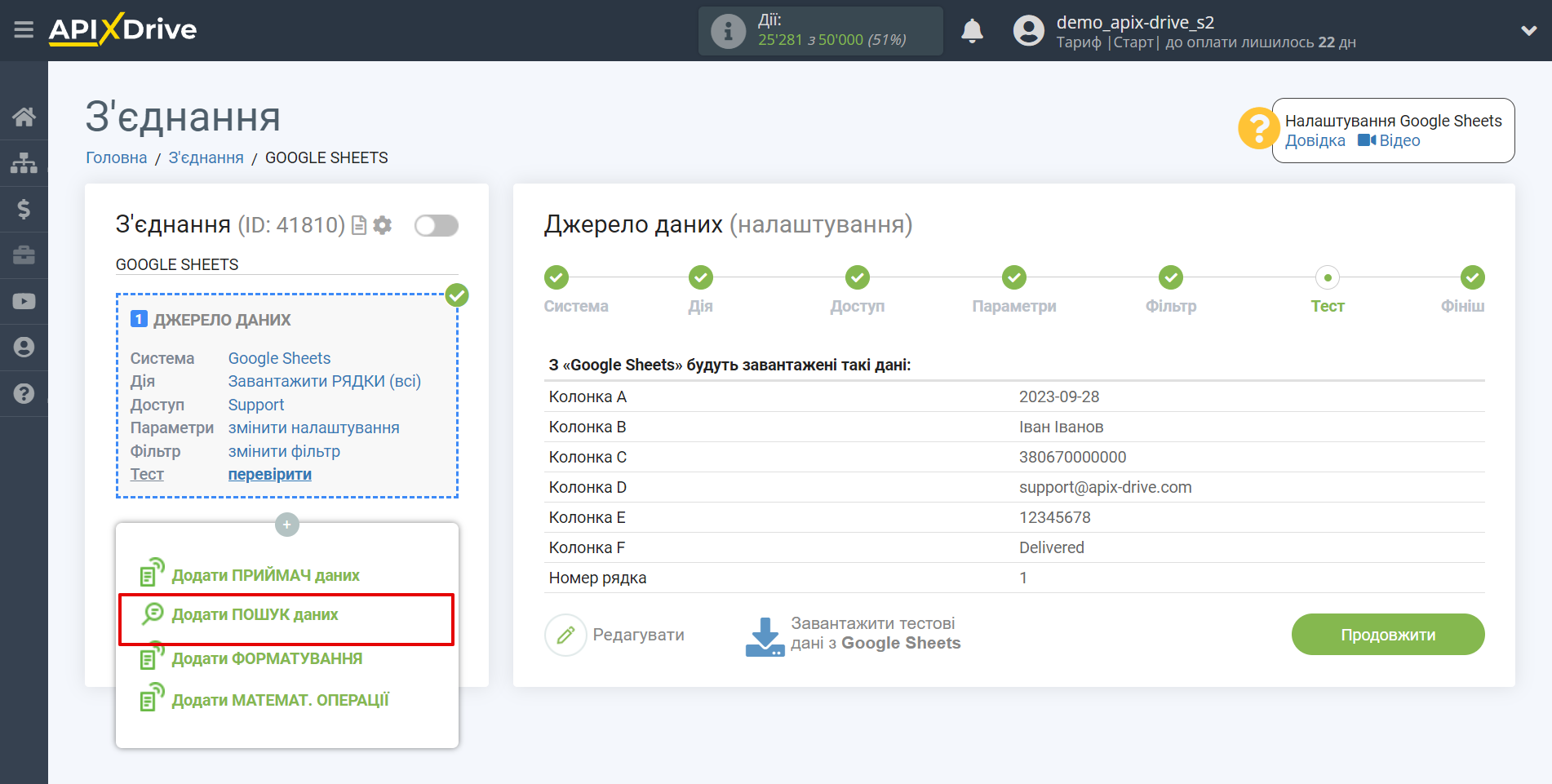
Task: Open the briefcase sidebar icon
Action: pyautogui.click(x=24, y=255)
